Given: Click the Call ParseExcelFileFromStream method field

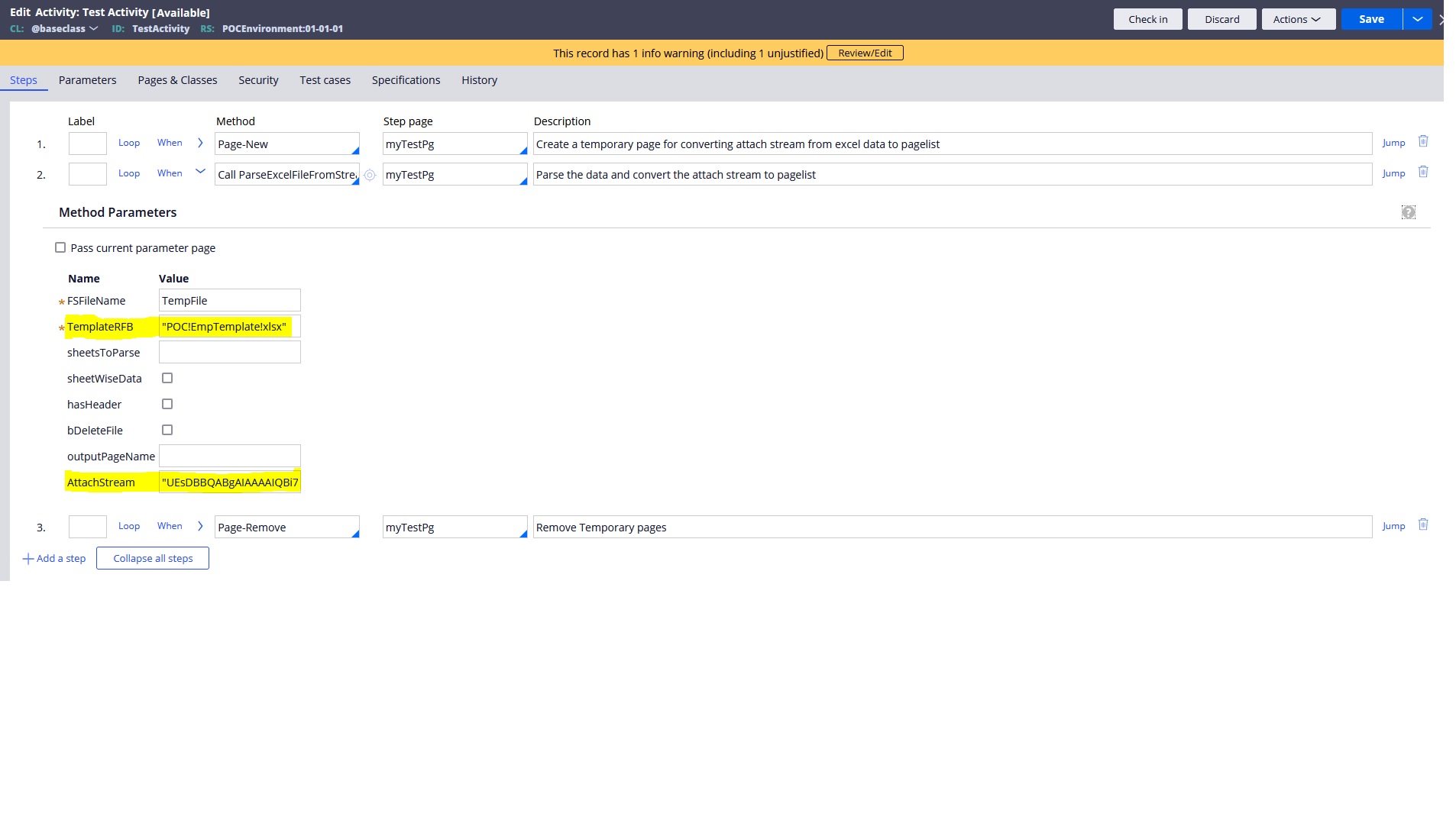Looking at the screenshot, I should pyautogui.click(x=287, y=175).
